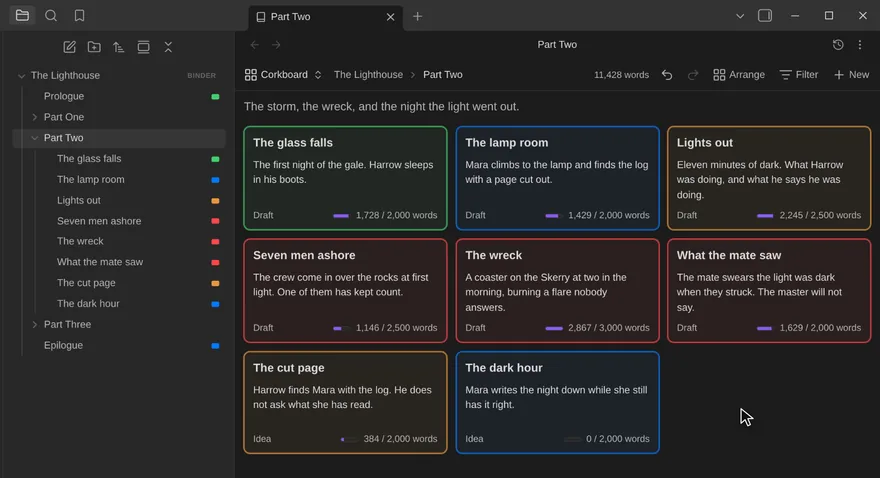The height and width of the screenshot is (478, 880).
Task: Collapse the Part Two folder
Action: tap(35, 138)
